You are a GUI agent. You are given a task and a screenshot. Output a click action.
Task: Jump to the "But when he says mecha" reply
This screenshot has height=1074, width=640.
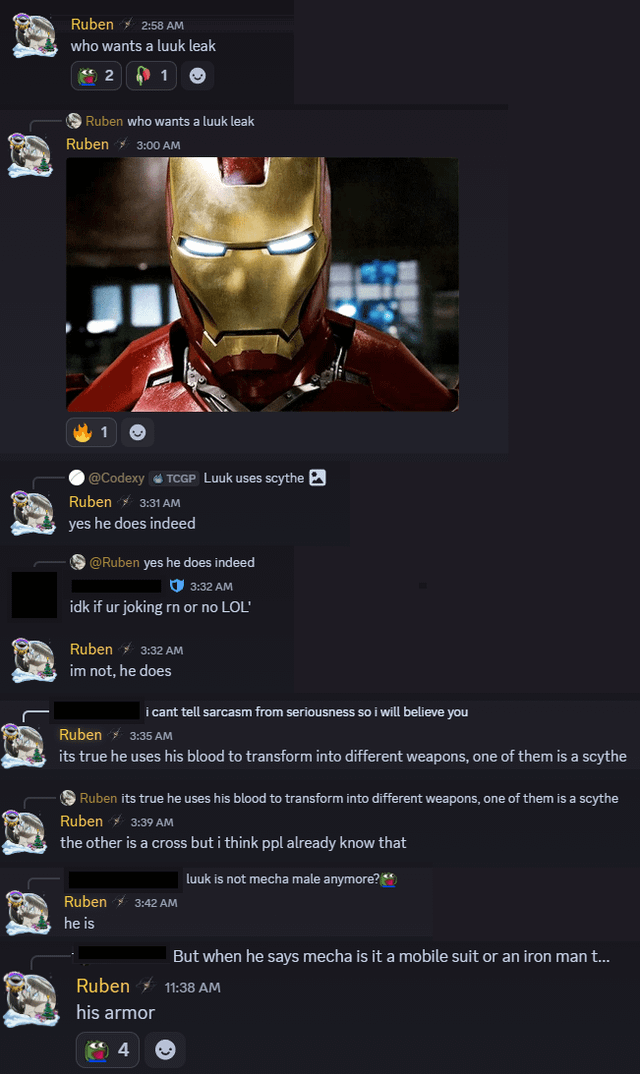(x=391, y=956)
